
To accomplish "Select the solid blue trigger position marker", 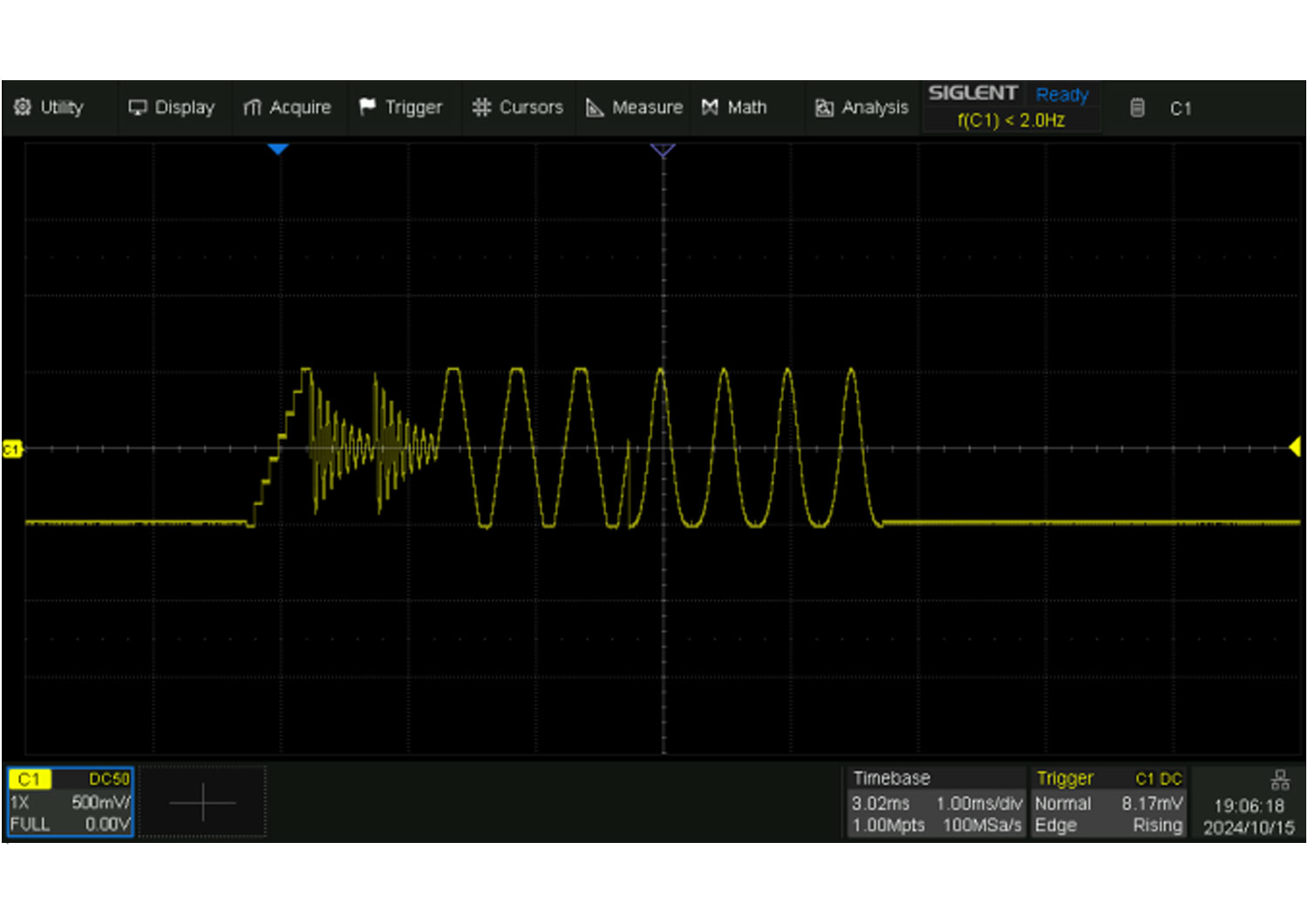I will pos(278,150).
